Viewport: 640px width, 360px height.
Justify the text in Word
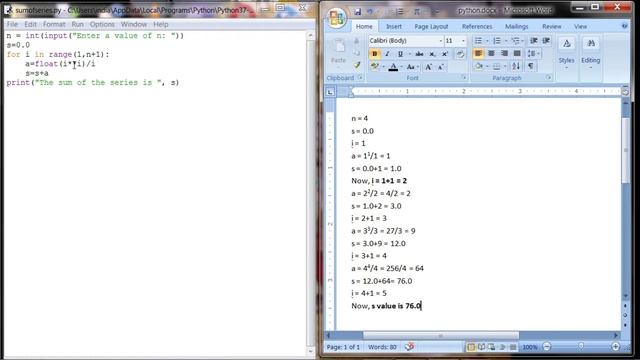tap(517, 53)
